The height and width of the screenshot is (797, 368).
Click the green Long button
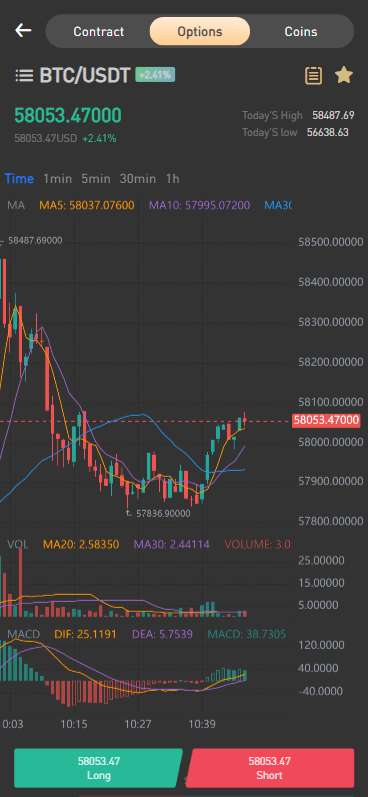pyautogui.click(x=98, y=768)
